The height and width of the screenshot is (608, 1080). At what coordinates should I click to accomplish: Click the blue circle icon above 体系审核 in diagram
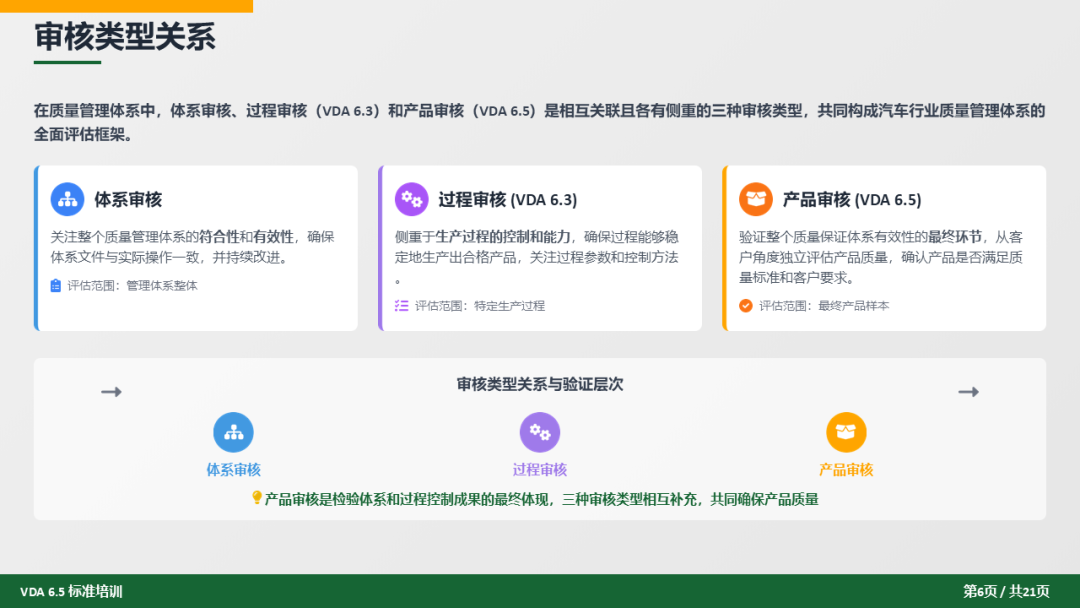click(x=233, y=432)
